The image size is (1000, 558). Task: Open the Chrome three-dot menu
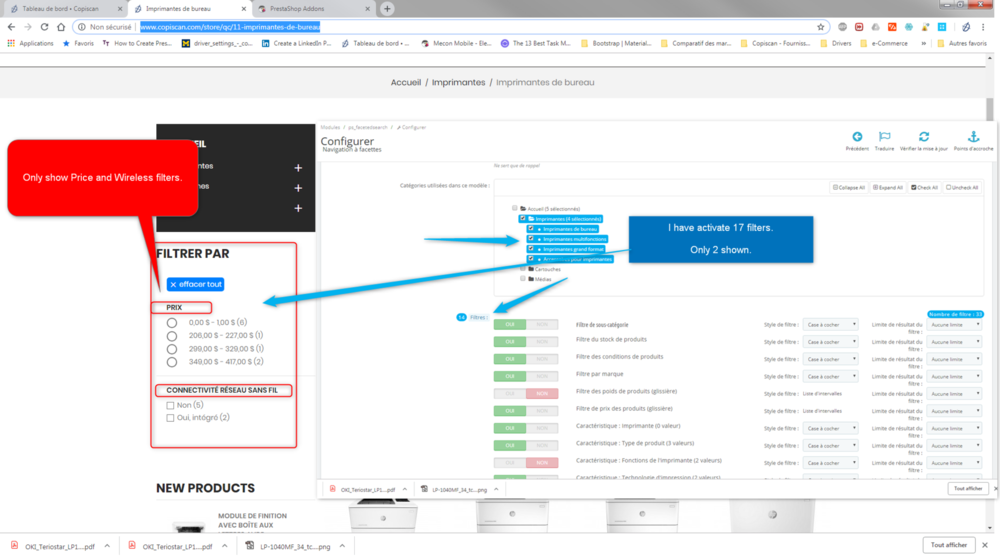coord(983,27)
